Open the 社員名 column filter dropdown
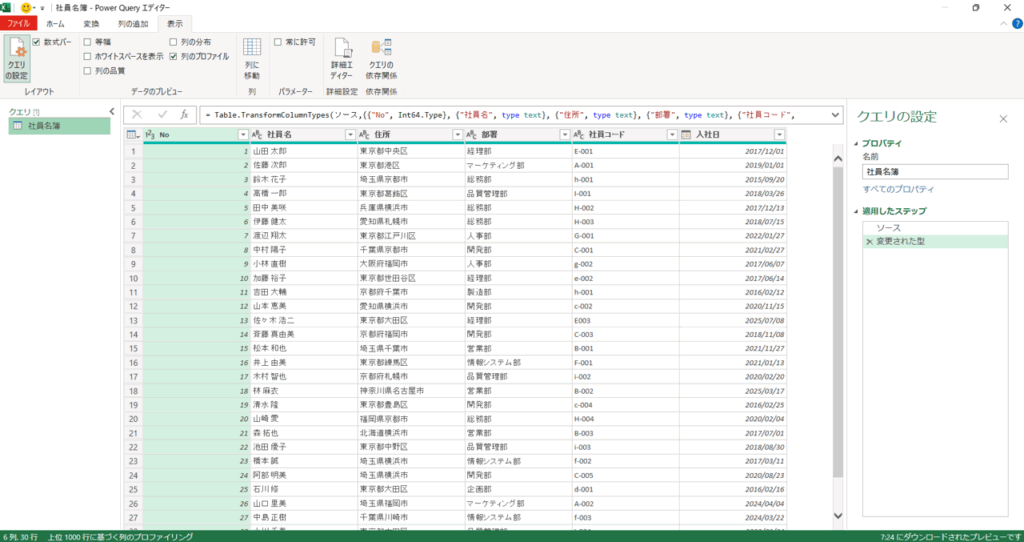The image size is (1024, 542). pos(349,134)
